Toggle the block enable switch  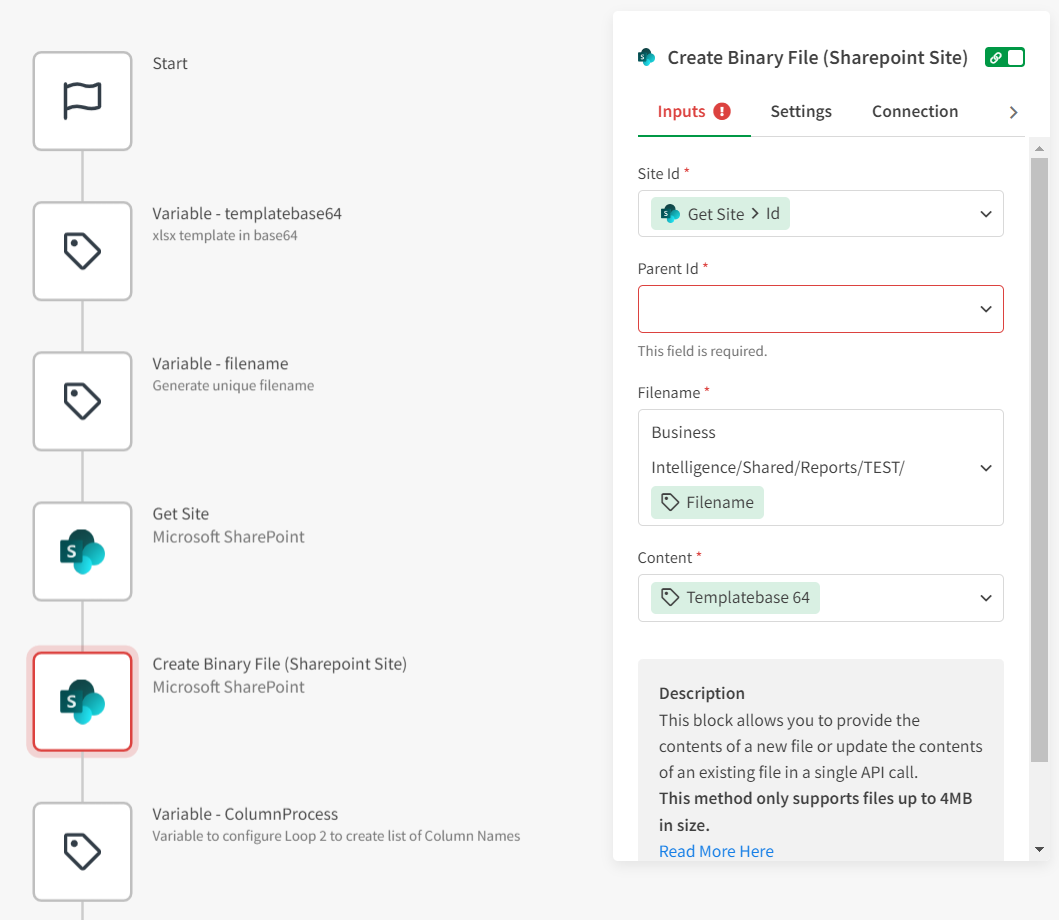pyautogui.click(x=1005, y=58)
